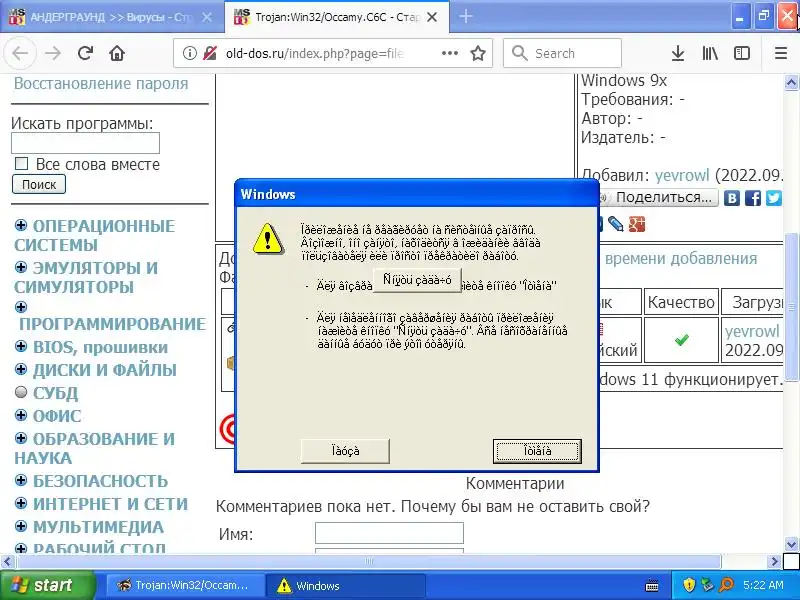Go forward with the browser forward arrow
The height and width of the screenshot is (600, 800).
click(x=53, y=53)
